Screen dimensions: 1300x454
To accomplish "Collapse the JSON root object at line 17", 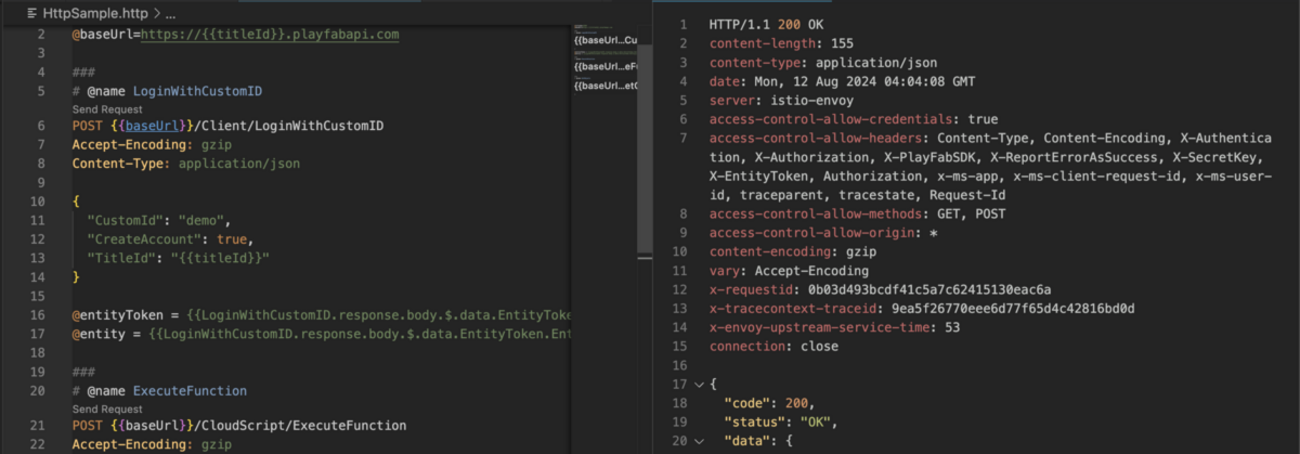I will pyautogui.click(x=698, y=385).
